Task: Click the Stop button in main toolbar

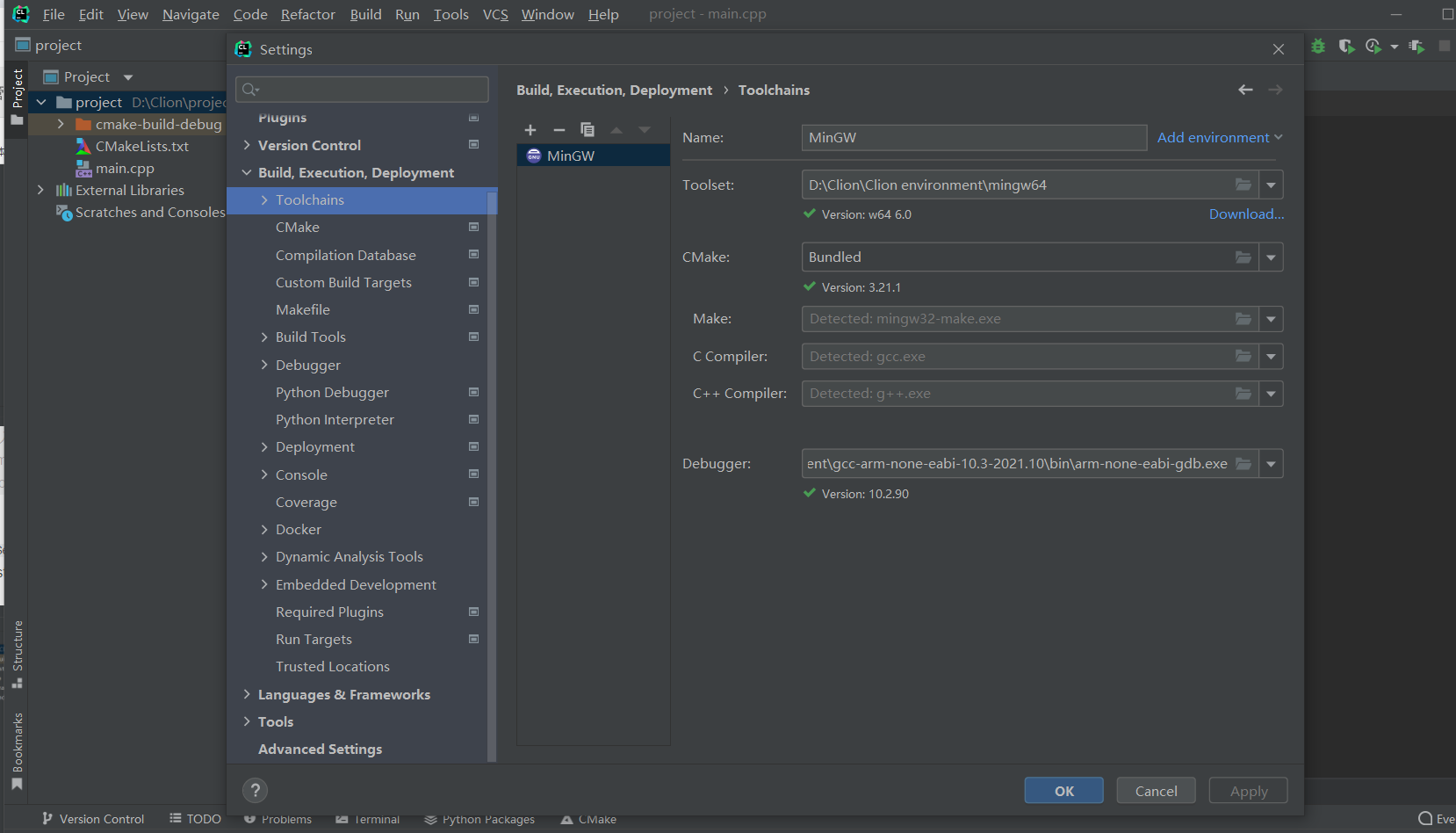Action: (x=1445, y=46)
